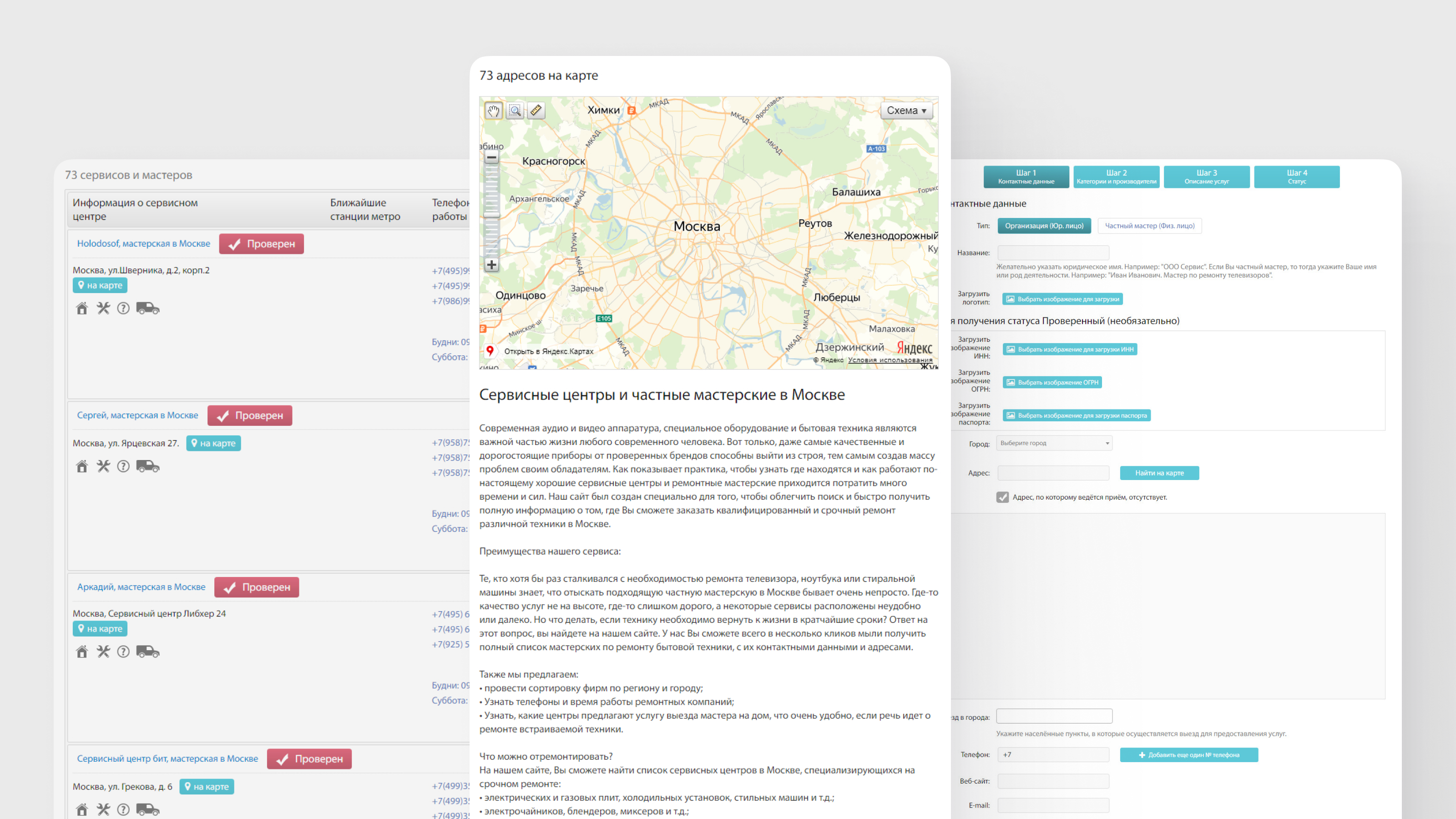Open the Схема map type dropdown
Viewport: 1456px width, 819px height.
(x=907, y=111)
